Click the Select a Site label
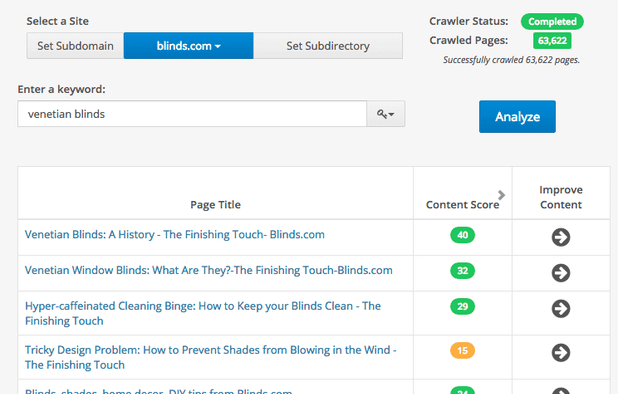This screenshot has width=618, height=394. point(58,21)
